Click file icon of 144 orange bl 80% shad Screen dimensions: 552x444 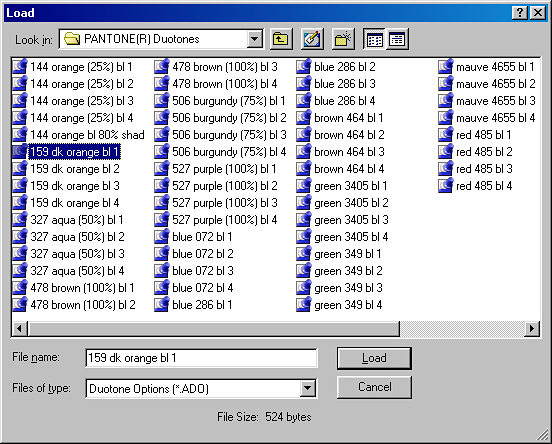(x=20, y=135)
